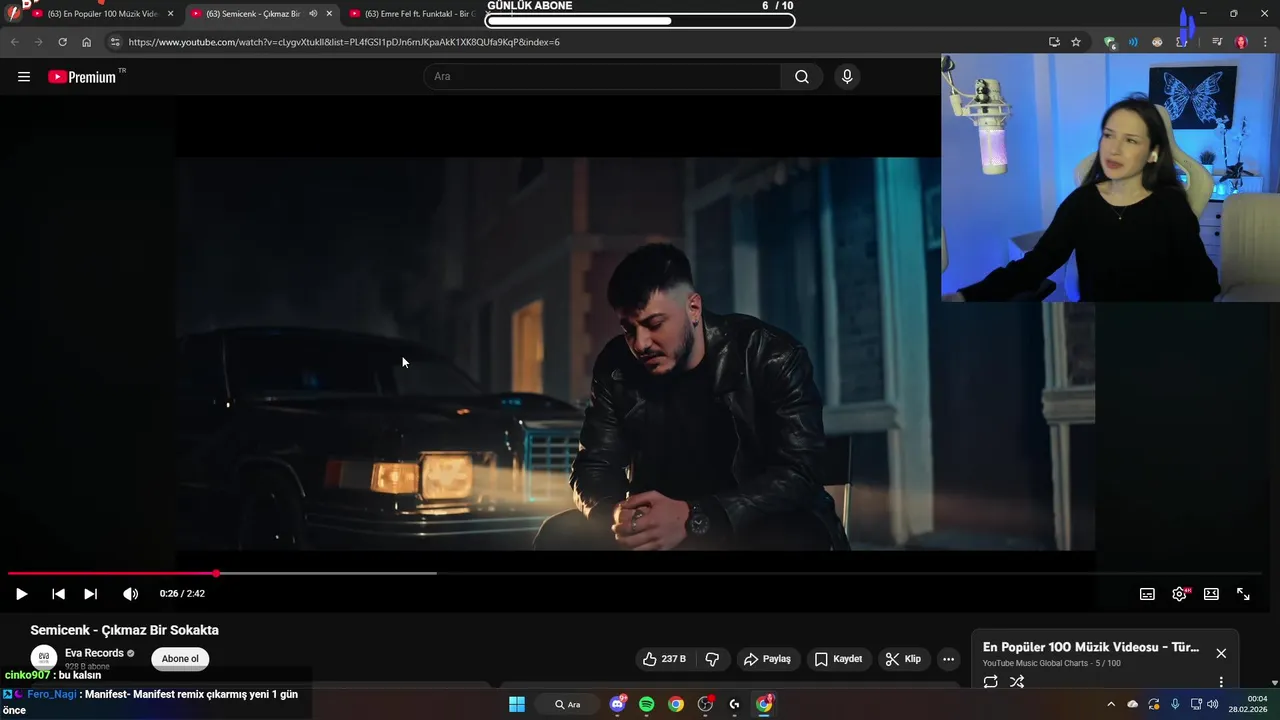Open Spotify from the taskbar

[646, 704]
